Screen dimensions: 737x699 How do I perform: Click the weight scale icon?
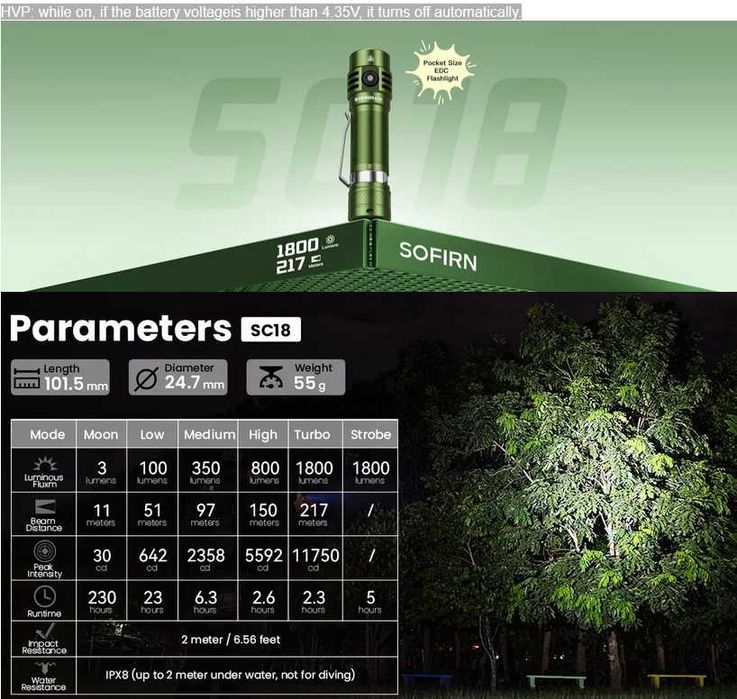[271, 377]
